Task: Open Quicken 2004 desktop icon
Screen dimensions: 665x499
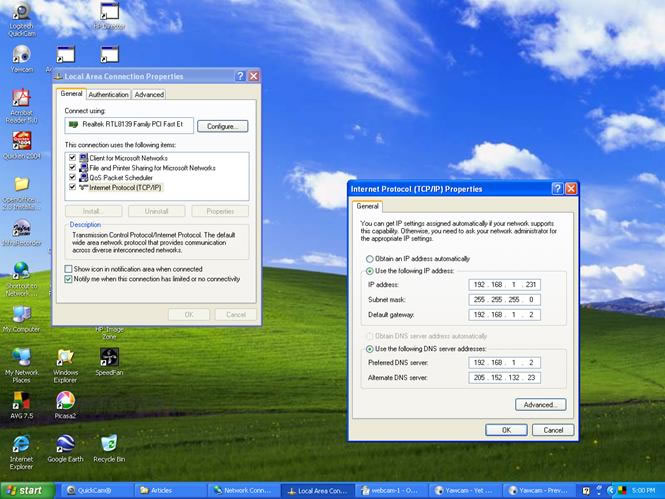Action: coord(21,145)
